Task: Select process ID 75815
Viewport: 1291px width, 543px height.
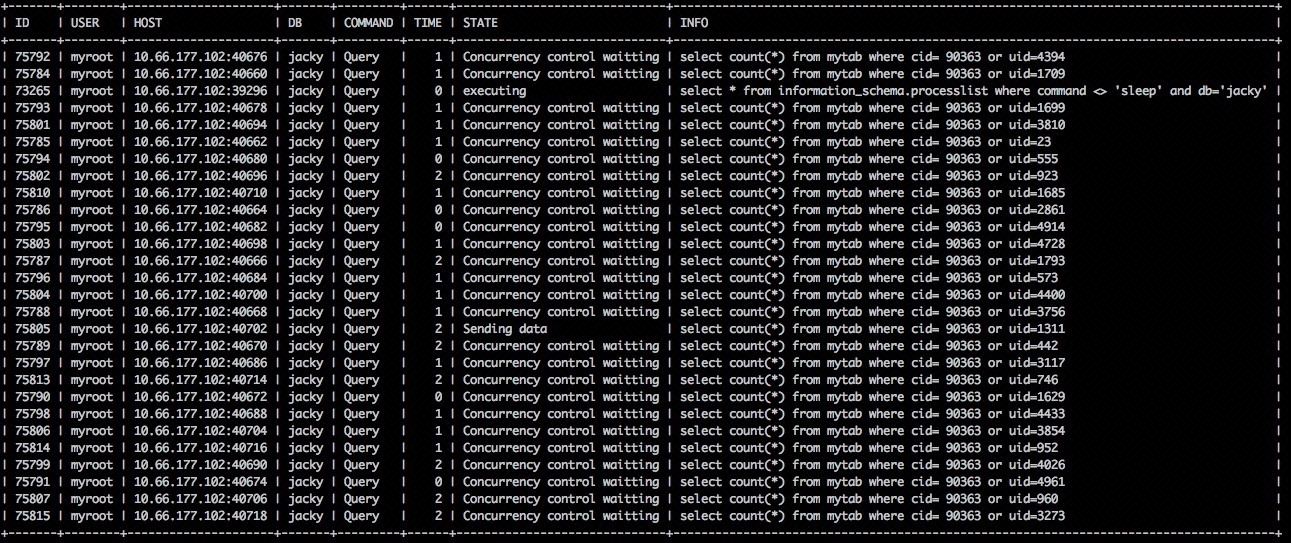Action: (x=33, y=516)
